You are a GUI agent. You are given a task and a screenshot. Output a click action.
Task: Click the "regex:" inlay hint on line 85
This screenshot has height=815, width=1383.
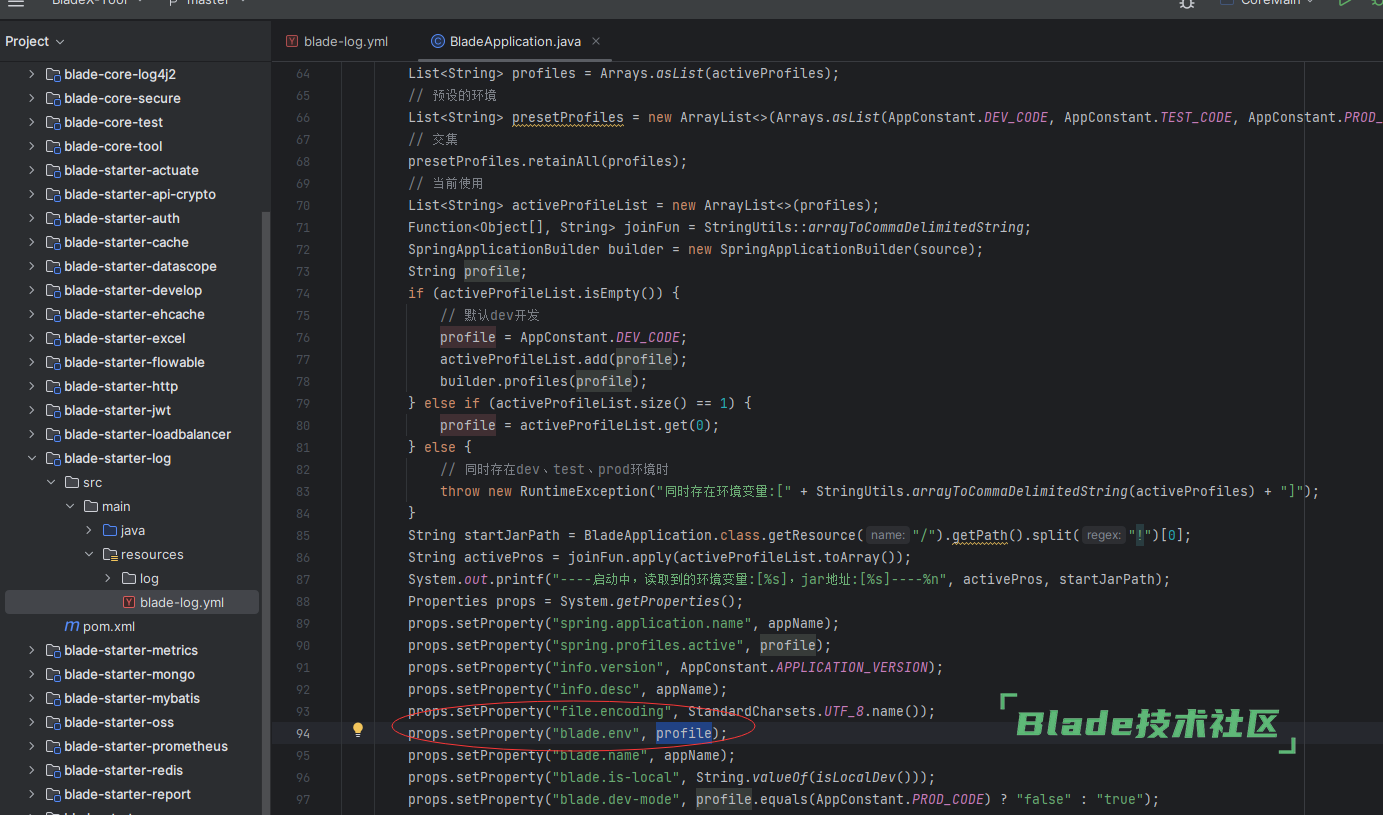tap(1103, 535)
